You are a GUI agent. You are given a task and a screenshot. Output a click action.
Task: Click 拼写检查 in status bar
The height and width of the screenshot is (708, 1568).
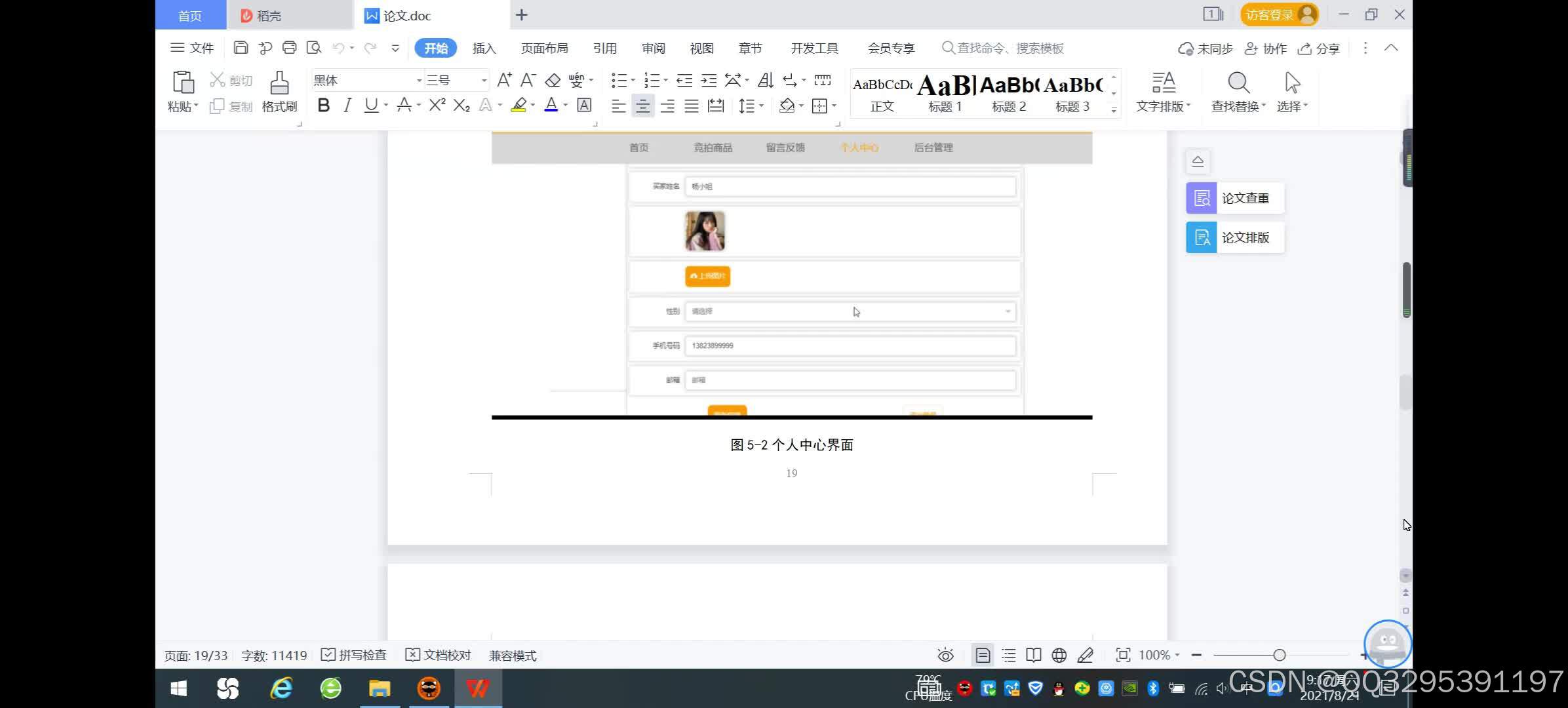pos(354,655)
